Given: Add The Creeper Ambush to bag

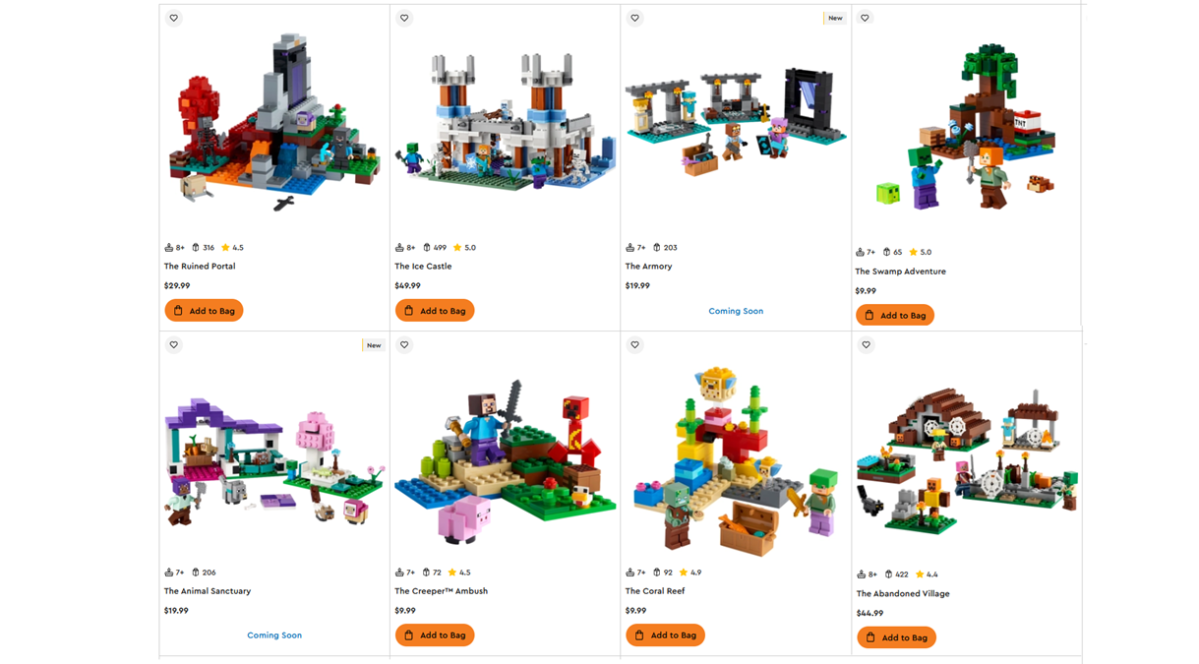Looking at the screenshot, I should (x=435, y=635).
